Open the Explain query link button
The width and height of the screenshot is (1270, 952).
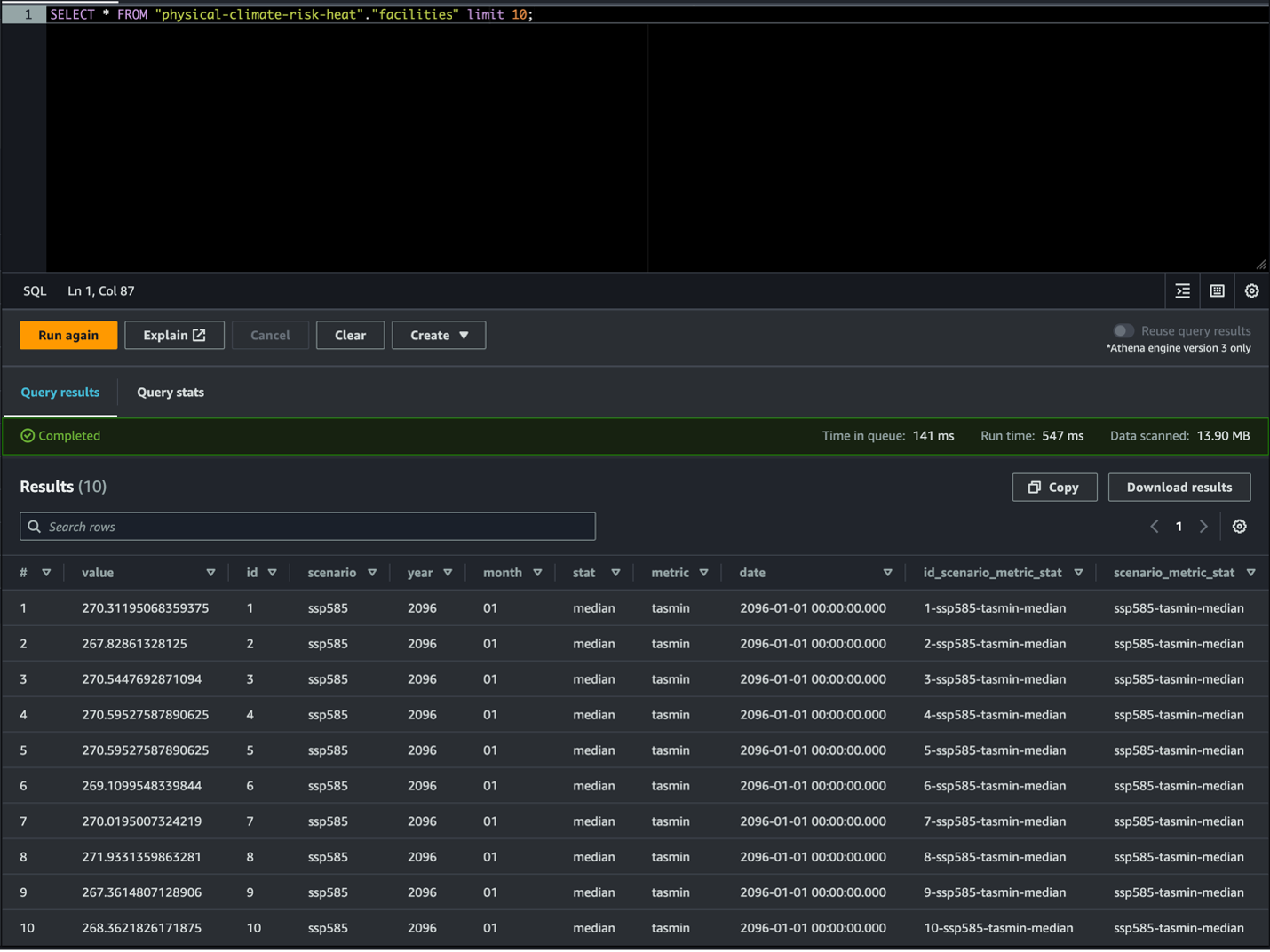(174, 336)
